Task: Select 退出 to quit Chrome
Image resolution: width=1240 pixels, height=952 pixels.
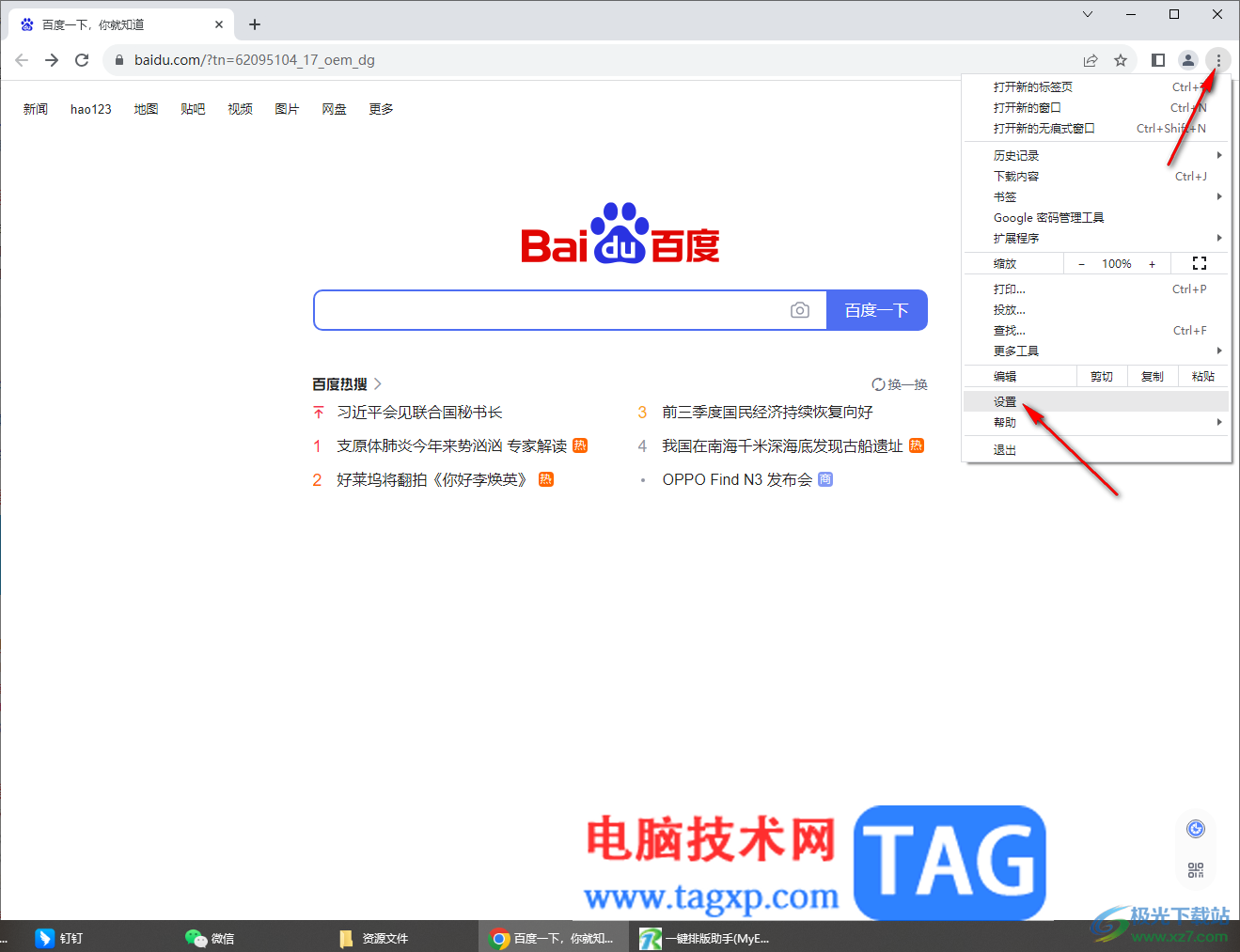Action: point(1096,450)
